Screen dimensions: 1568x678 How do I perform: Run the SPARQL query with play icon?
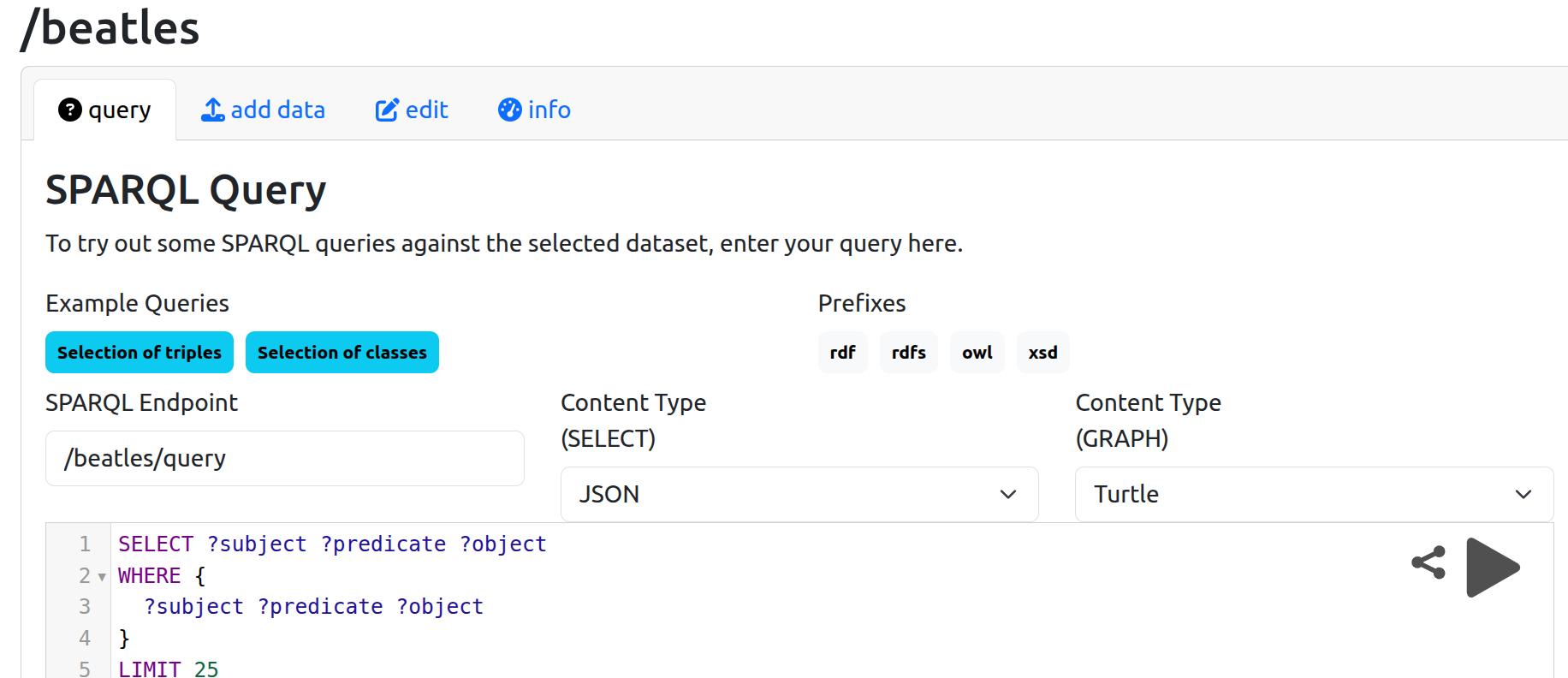(1492, 567)
